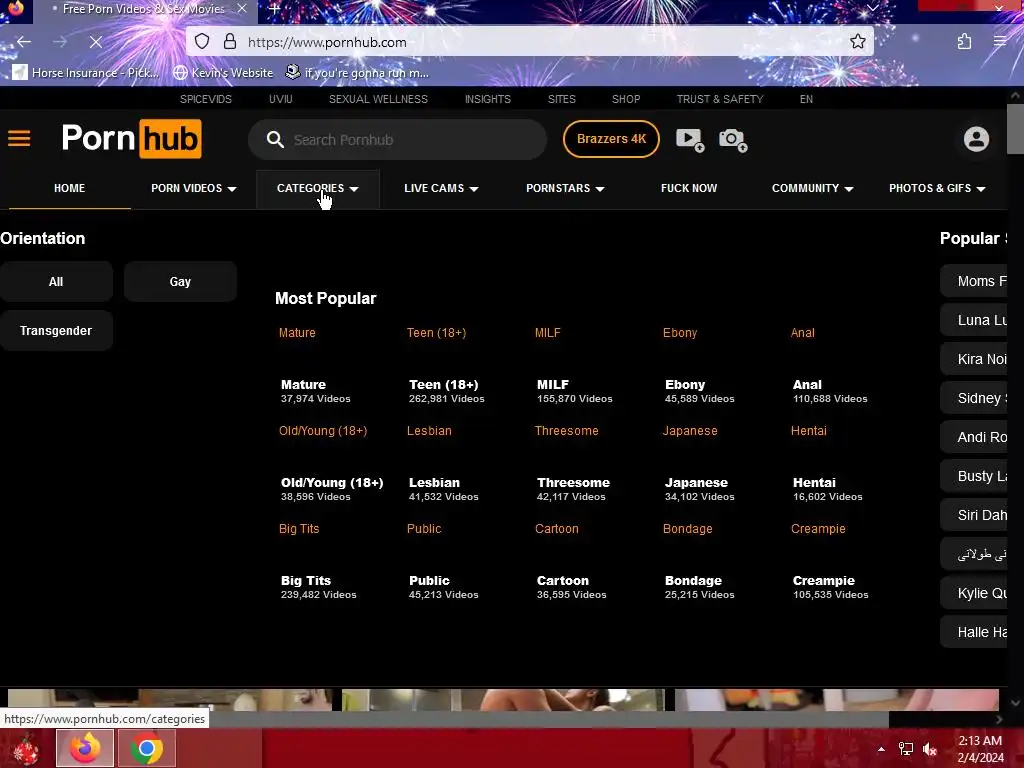Click the "Ebony 45,589 Videos" label
This screenshot has height=768, width=1024.
[x=699, y=391]
